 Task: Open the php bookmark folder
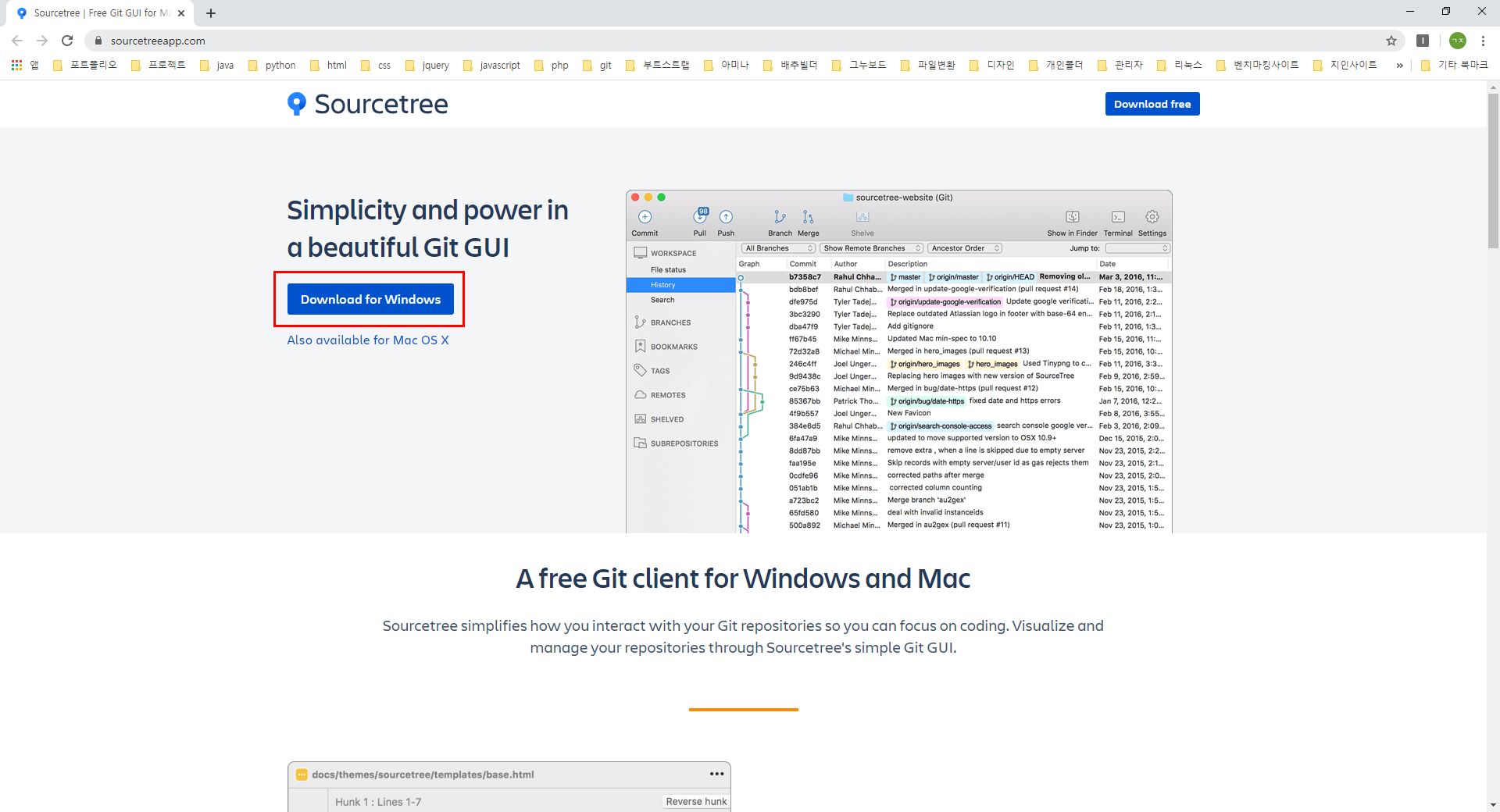tap(552, 66)
